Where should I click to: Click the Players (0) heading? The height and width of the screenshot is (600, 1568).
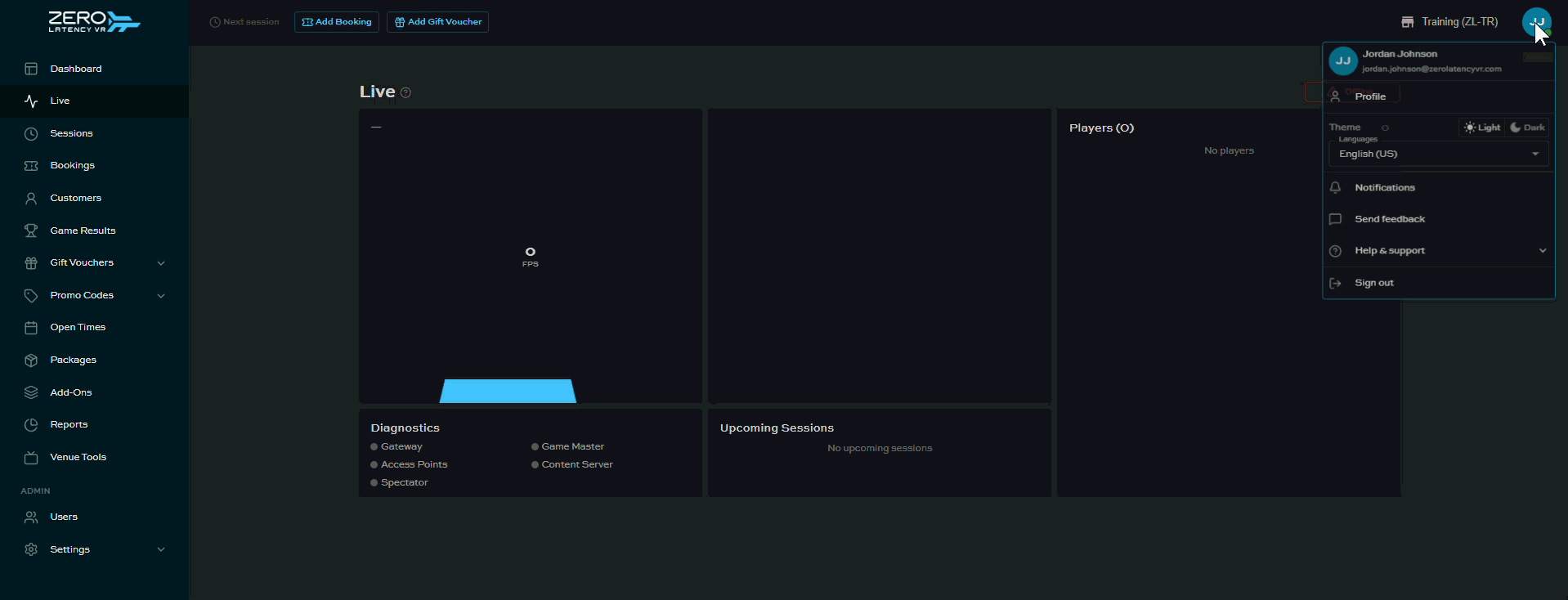[1101, 128]
